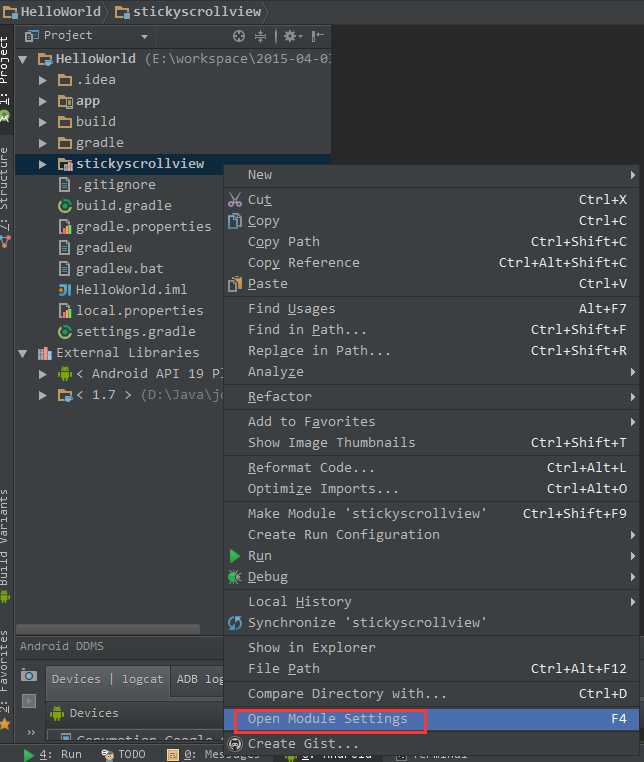Click the settings.gradle file icon
The height and width of the screenshot is (762, 644).
coord(65,332)
